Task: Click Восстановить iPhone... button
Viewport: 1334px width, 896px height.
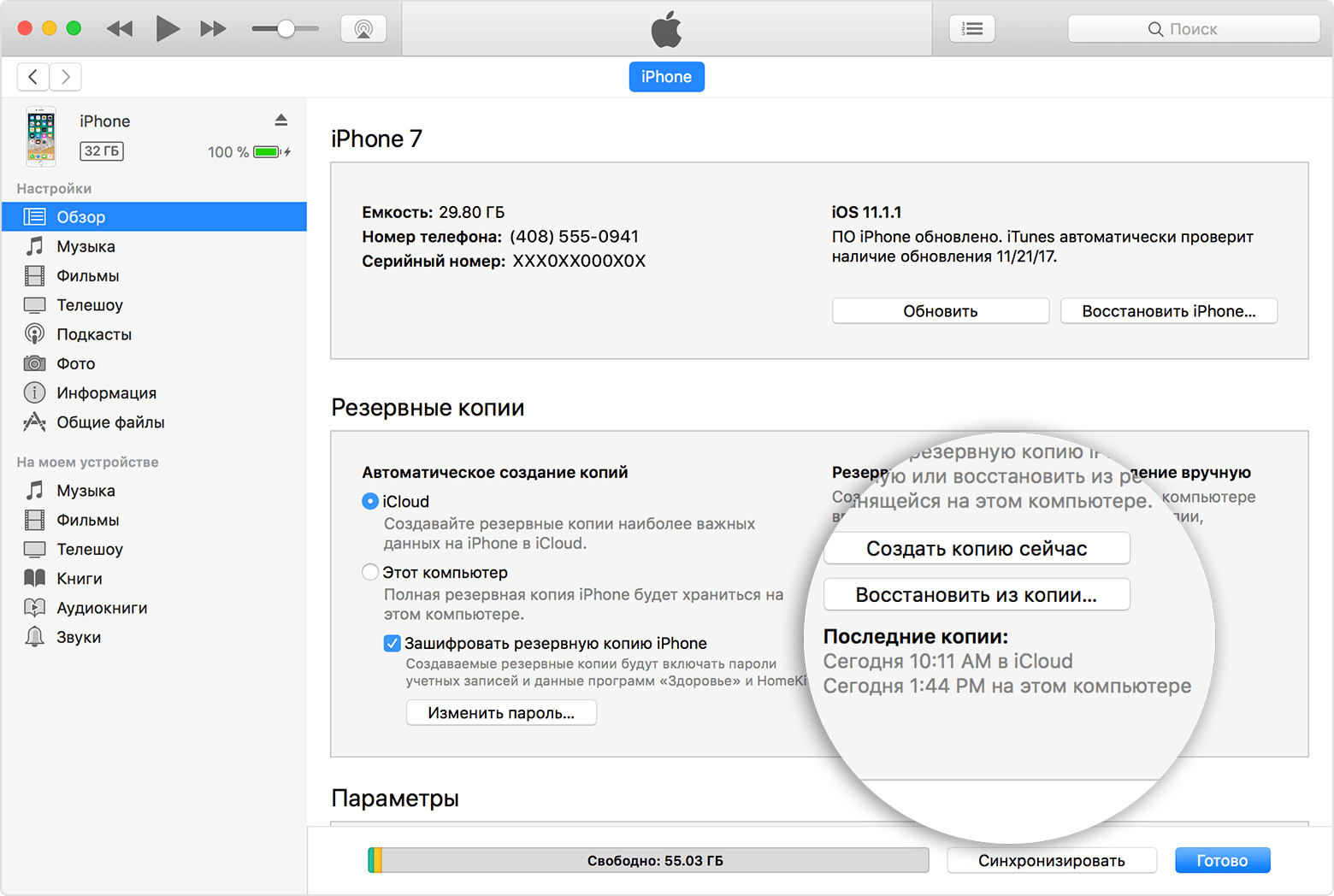Action: [1168, 311]
